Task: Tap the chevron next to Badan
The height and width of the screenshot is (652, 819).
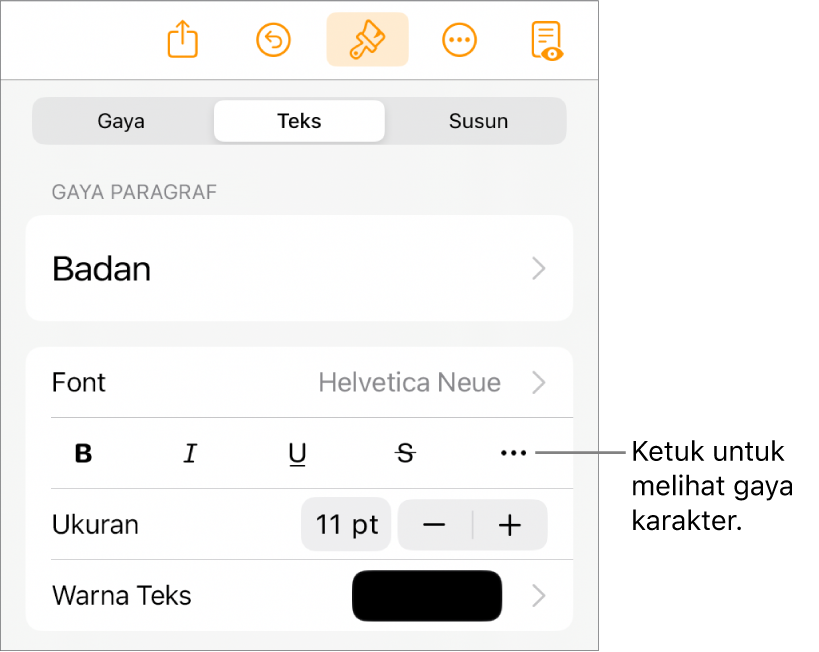Action: tap(539, 269)
